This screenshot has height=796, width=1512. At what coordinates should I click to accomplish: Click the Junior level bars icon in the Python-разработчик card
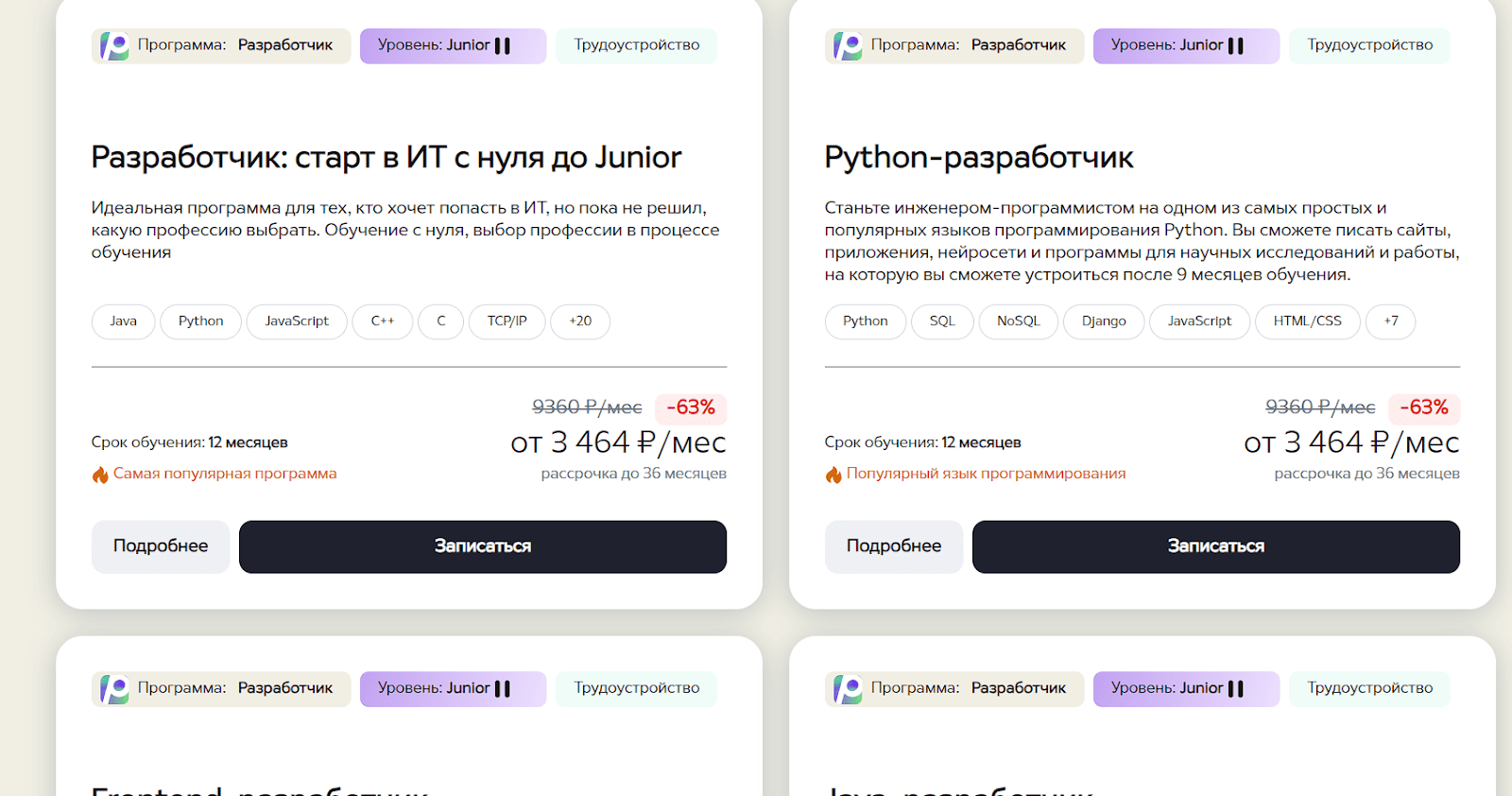pos(1236,45)
